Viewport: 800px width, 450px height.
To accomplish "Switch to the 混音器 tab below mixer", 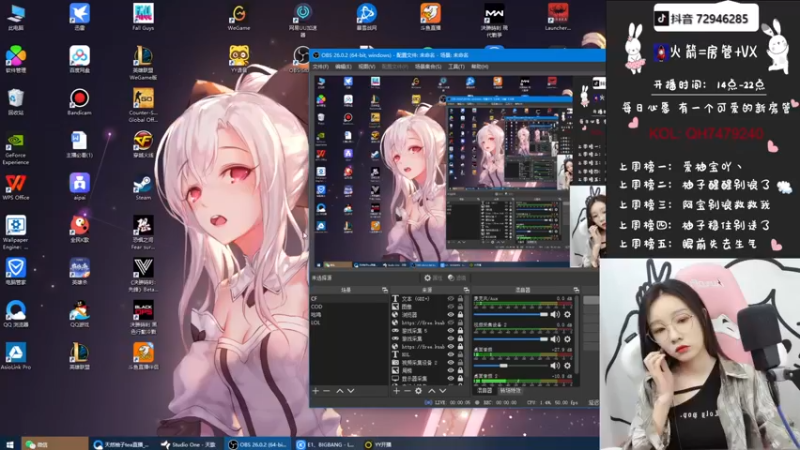I will pyautogui.click(x=484, y=391).
